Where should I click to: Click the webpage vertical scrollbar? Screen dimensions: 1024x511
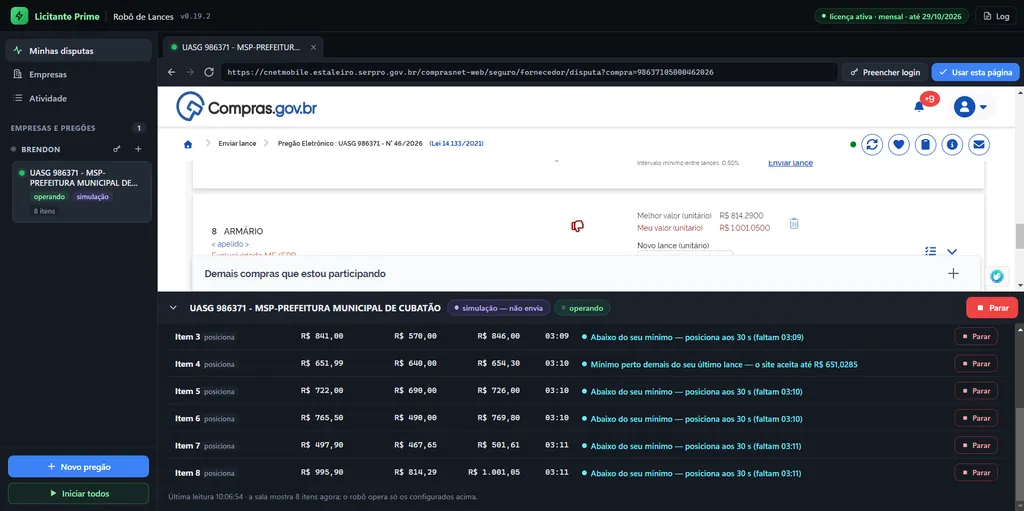[1019, 237]
